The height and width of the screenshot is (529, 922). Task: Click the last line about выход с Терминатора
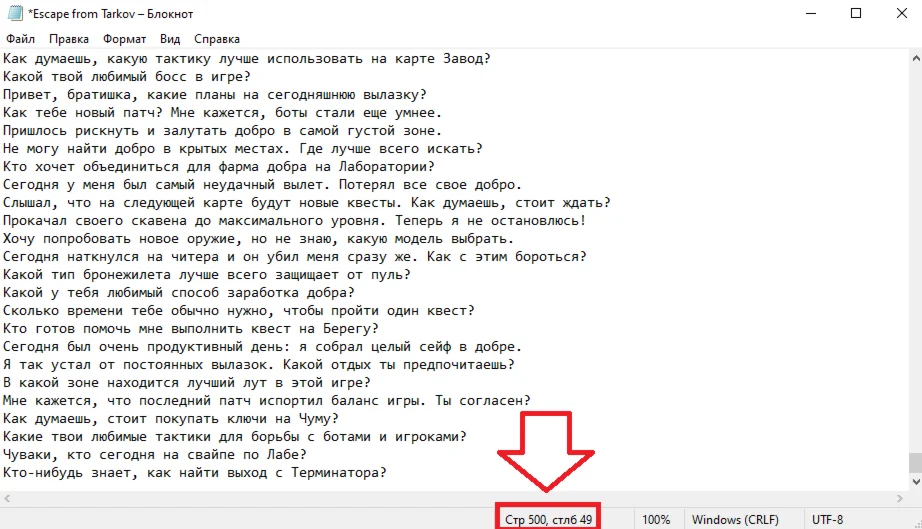click(x=195, y=473)
